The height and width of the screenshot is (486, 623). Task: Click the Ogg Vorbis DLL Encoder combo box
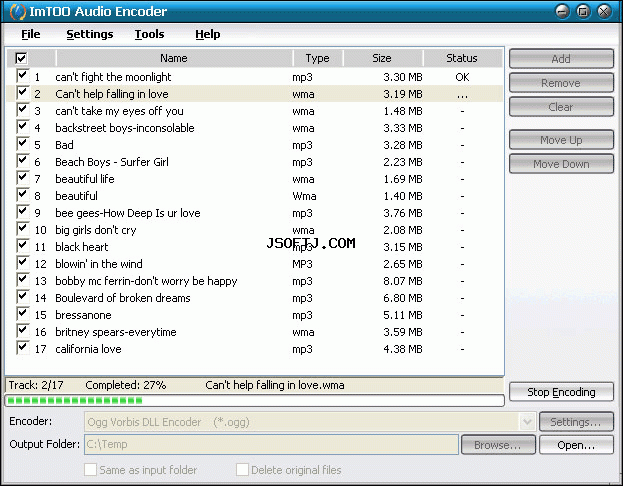310,422
